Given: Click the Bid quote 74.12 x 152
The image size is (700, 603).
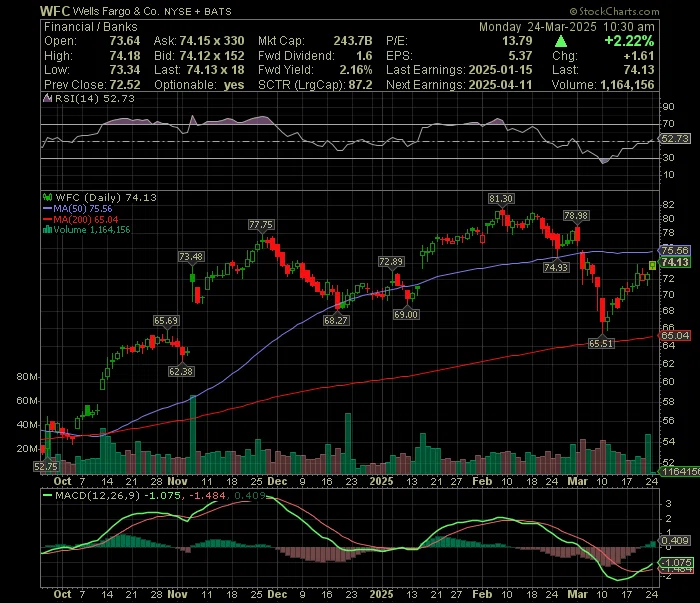Looking at the screenshot, I should pyautogui.click(x=212, y=56).
